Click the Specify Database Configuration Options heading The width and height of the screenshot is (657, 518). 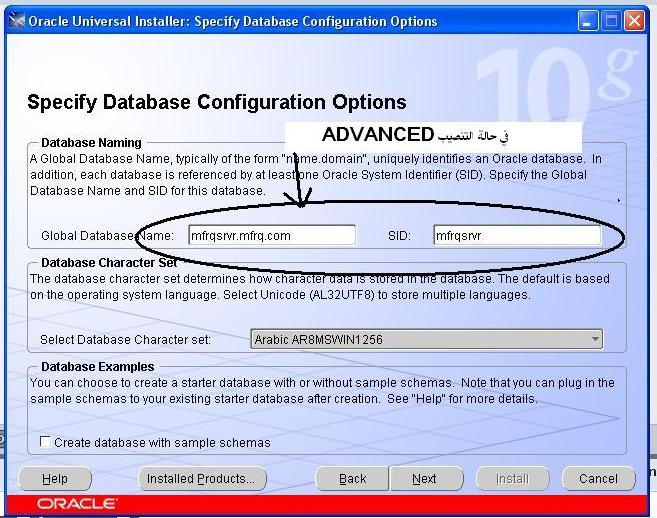click(216, 102)
